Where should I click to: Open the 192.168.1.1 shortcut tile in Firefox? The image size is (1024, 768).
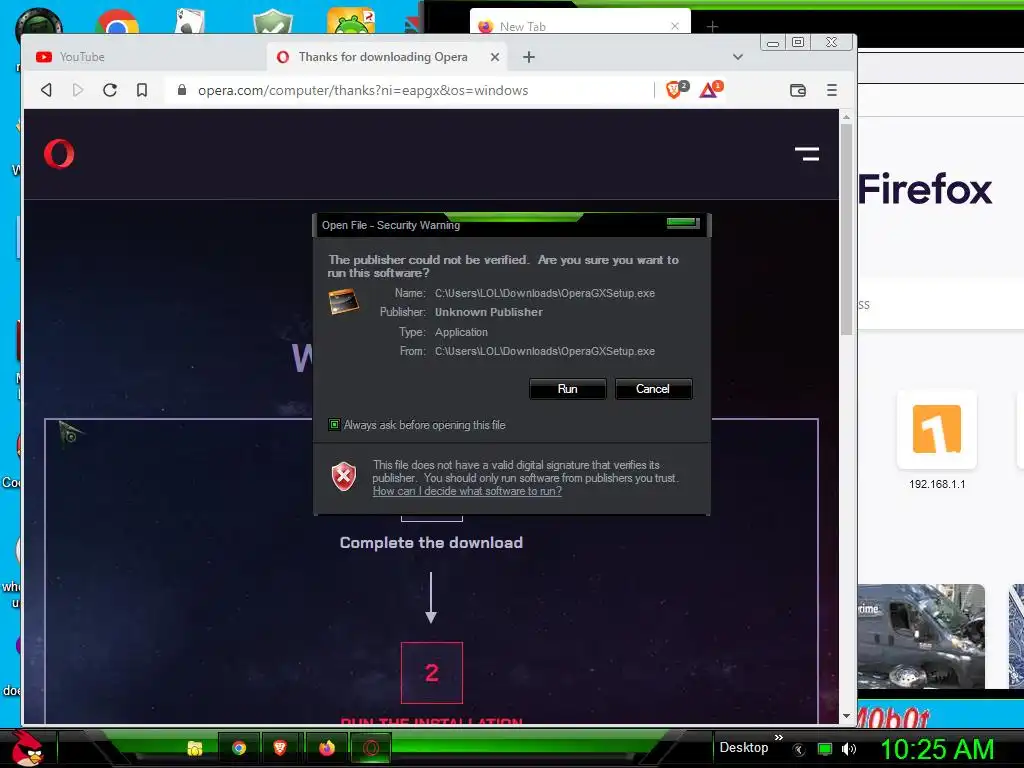point(936,430)
